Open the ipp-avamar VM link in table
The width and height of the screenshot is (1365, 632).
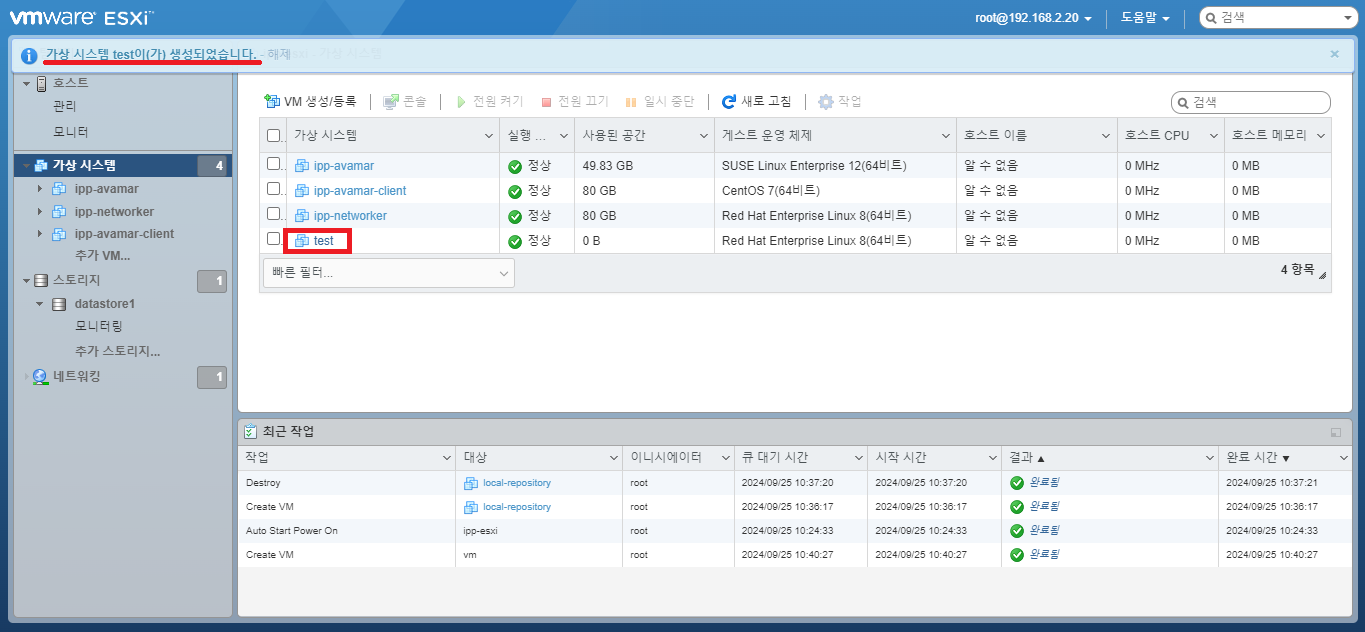[x=343, y=166]
